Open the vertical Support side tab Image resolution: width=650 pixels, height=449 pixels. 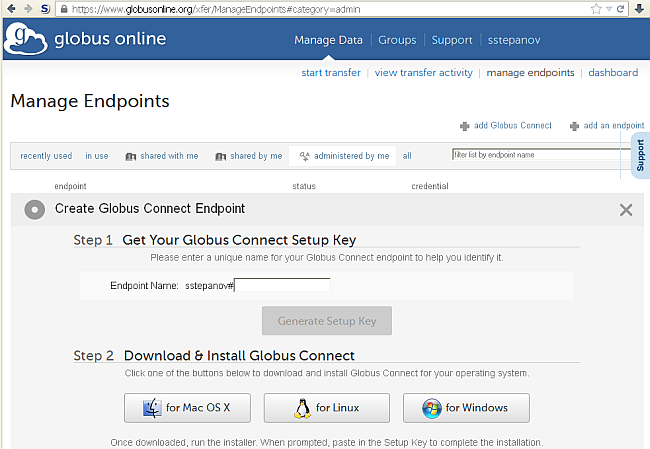click(x=640, y=155)
